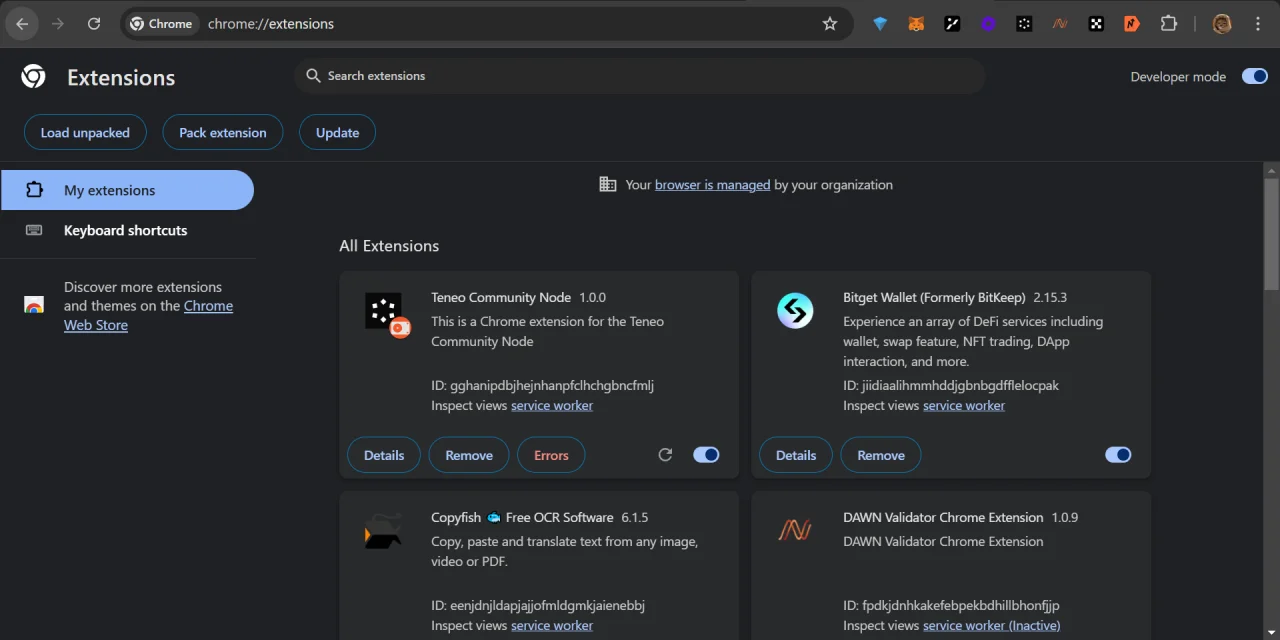
Task: Reload the Teneo Community Node extension
Action: 665,455
